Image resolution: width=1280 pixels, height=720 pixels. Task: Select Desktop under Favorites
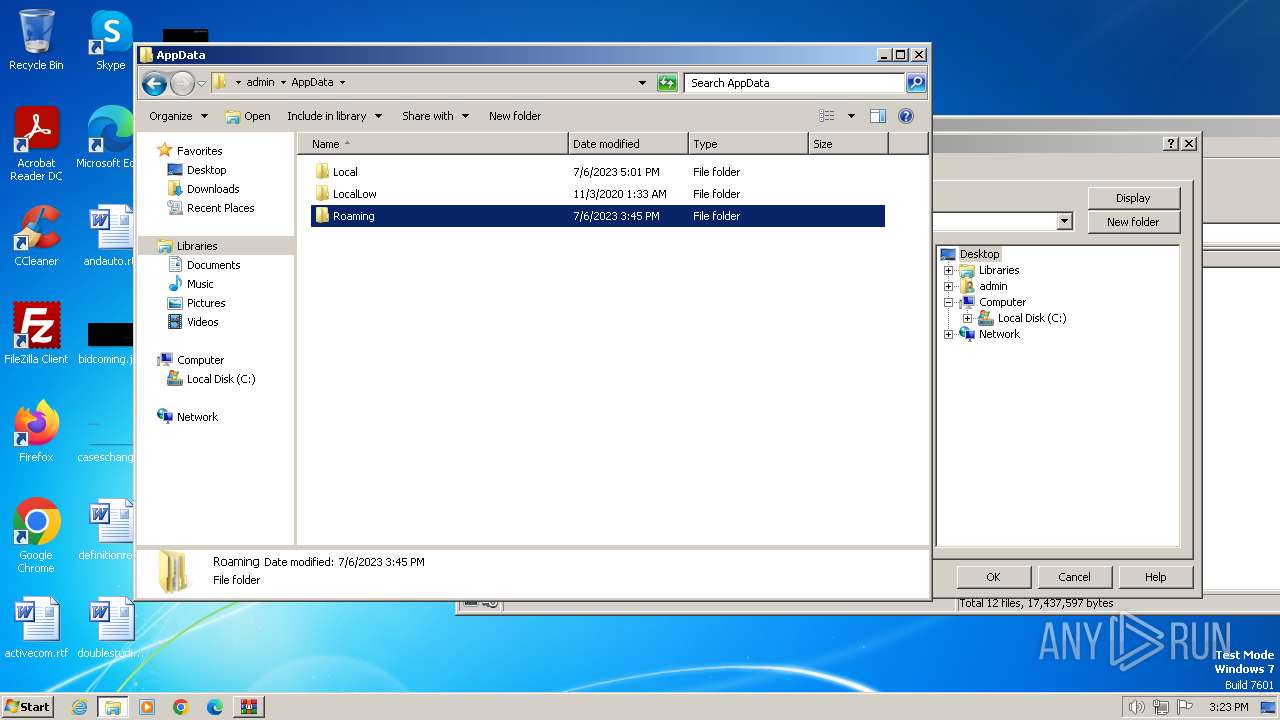(x=206, y=170)
